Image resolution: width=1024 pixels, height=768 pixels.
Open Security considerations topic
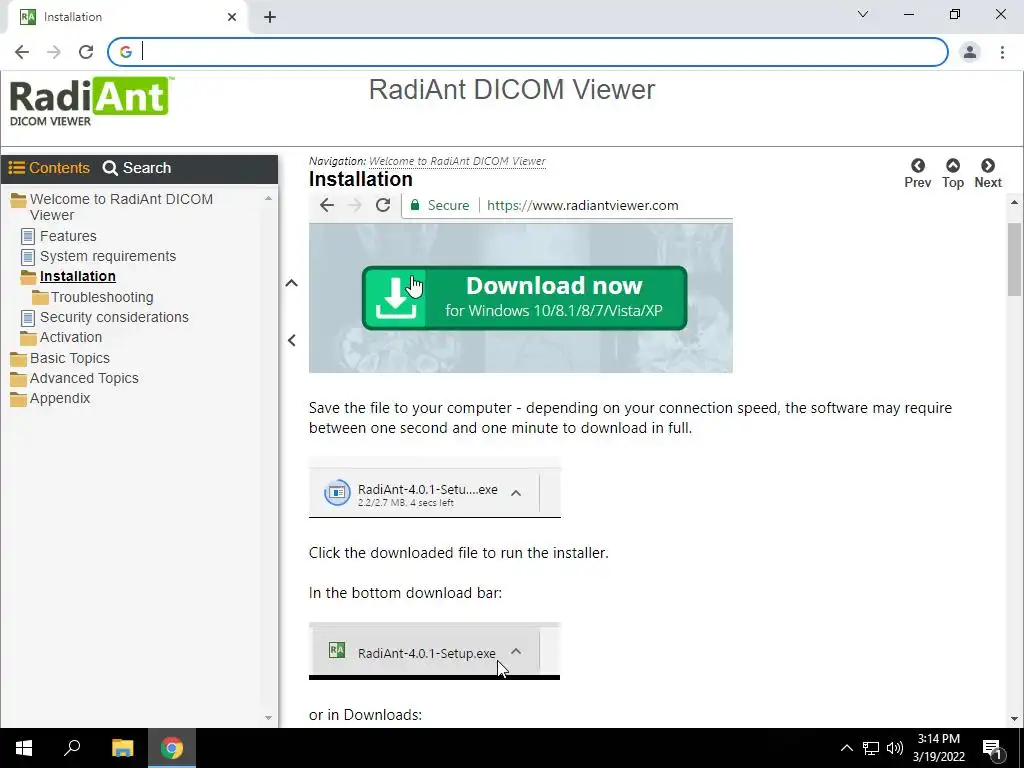click(114, 317)
